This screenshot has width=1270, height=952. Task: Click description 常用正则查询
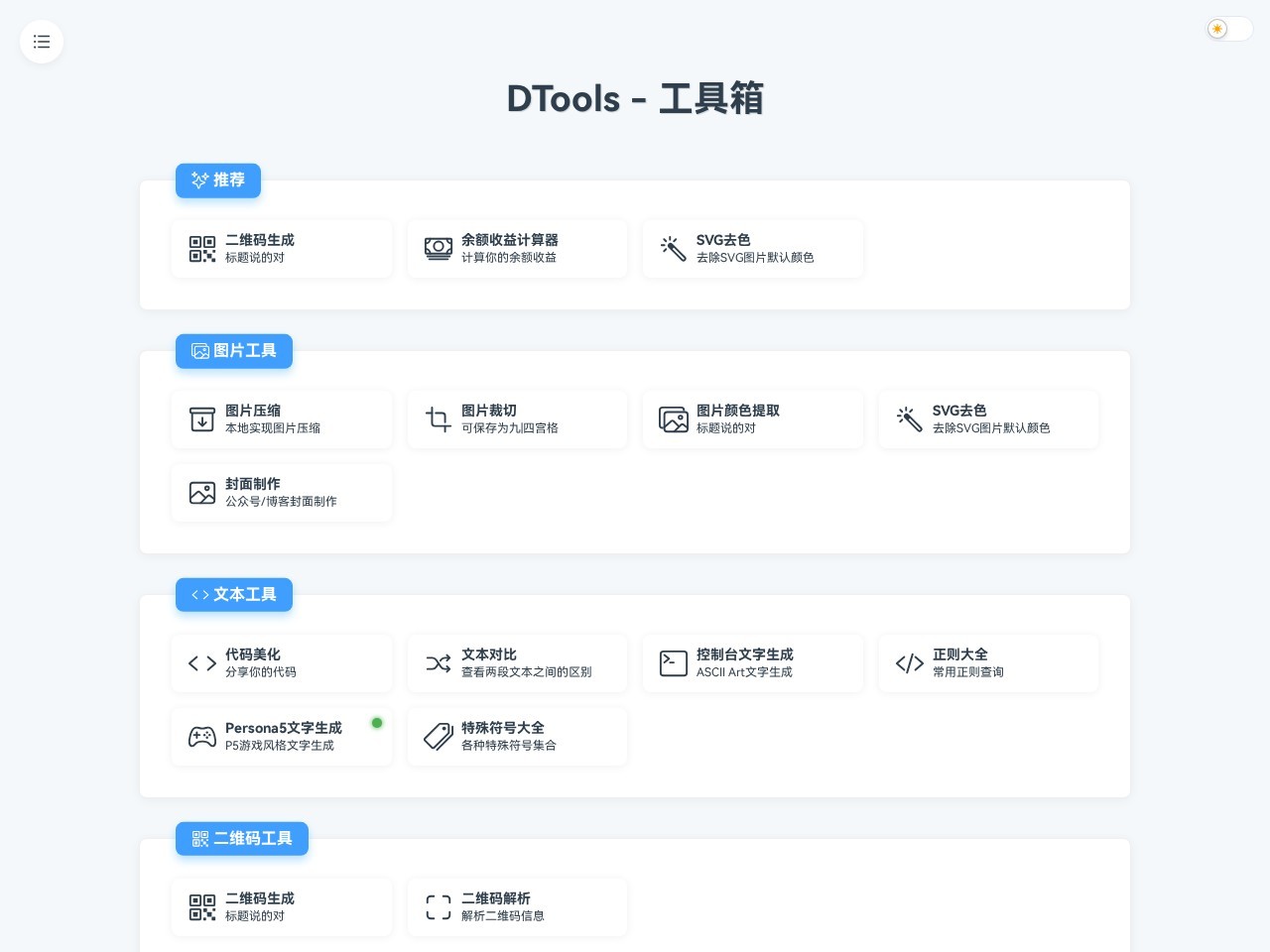click(968, 672)
